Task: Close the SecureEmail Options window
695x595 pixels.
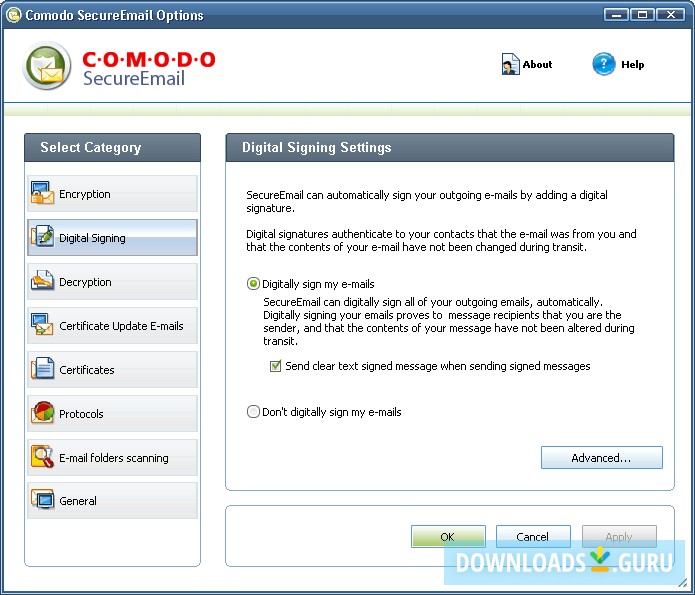Action: click(671, 15)
